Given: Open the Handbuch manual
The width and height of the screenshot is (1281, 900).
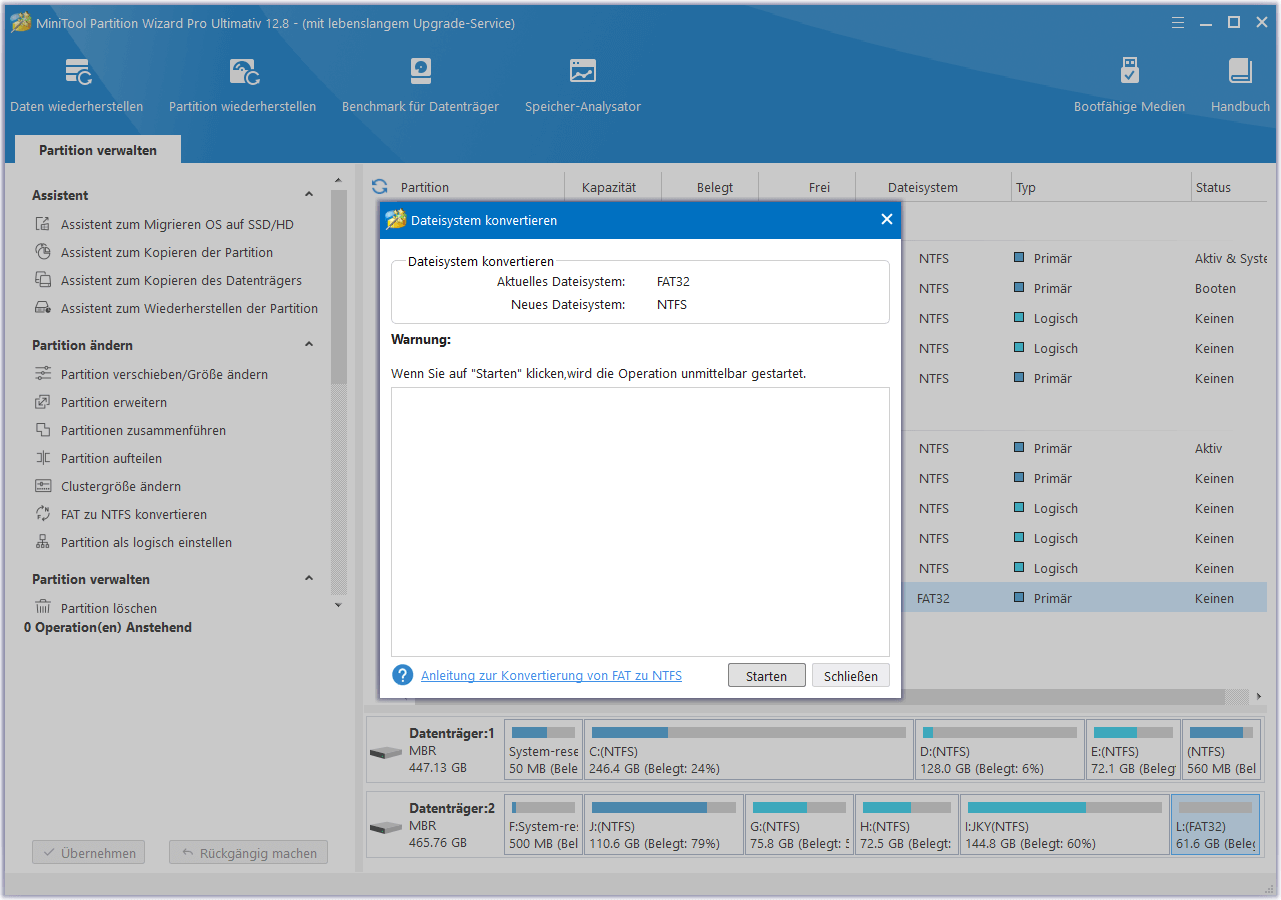Looking at the screenshot, I should (1240, 85).
